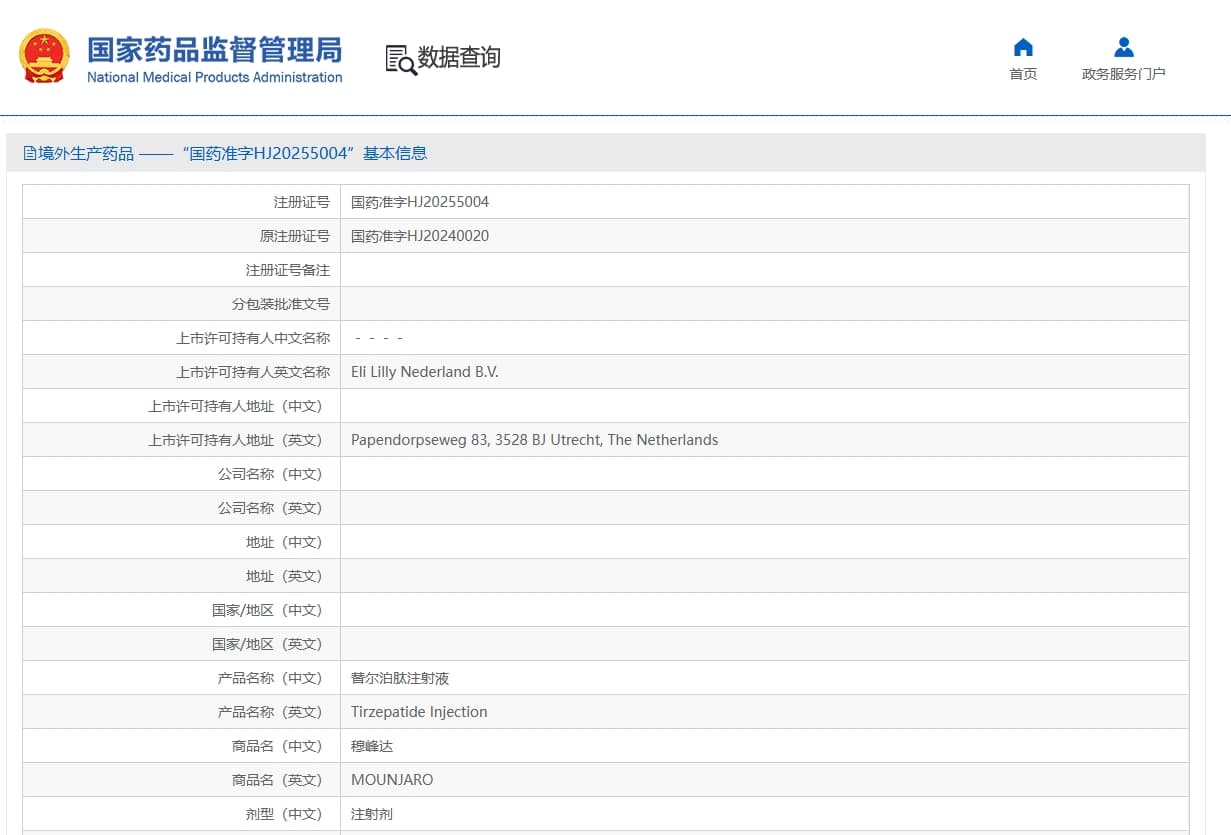Click the 国家/地区（英文） label

[267, 644]
